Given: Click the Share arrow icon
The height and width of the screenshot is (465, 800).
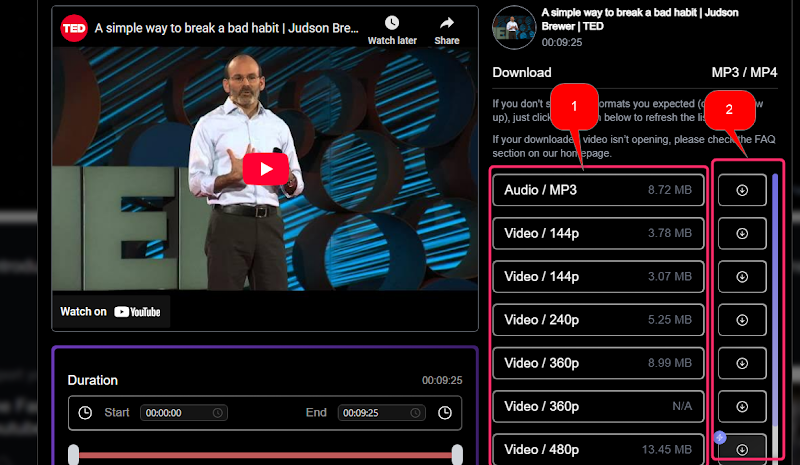Looking at the screenshot, I should coord(447,23).
